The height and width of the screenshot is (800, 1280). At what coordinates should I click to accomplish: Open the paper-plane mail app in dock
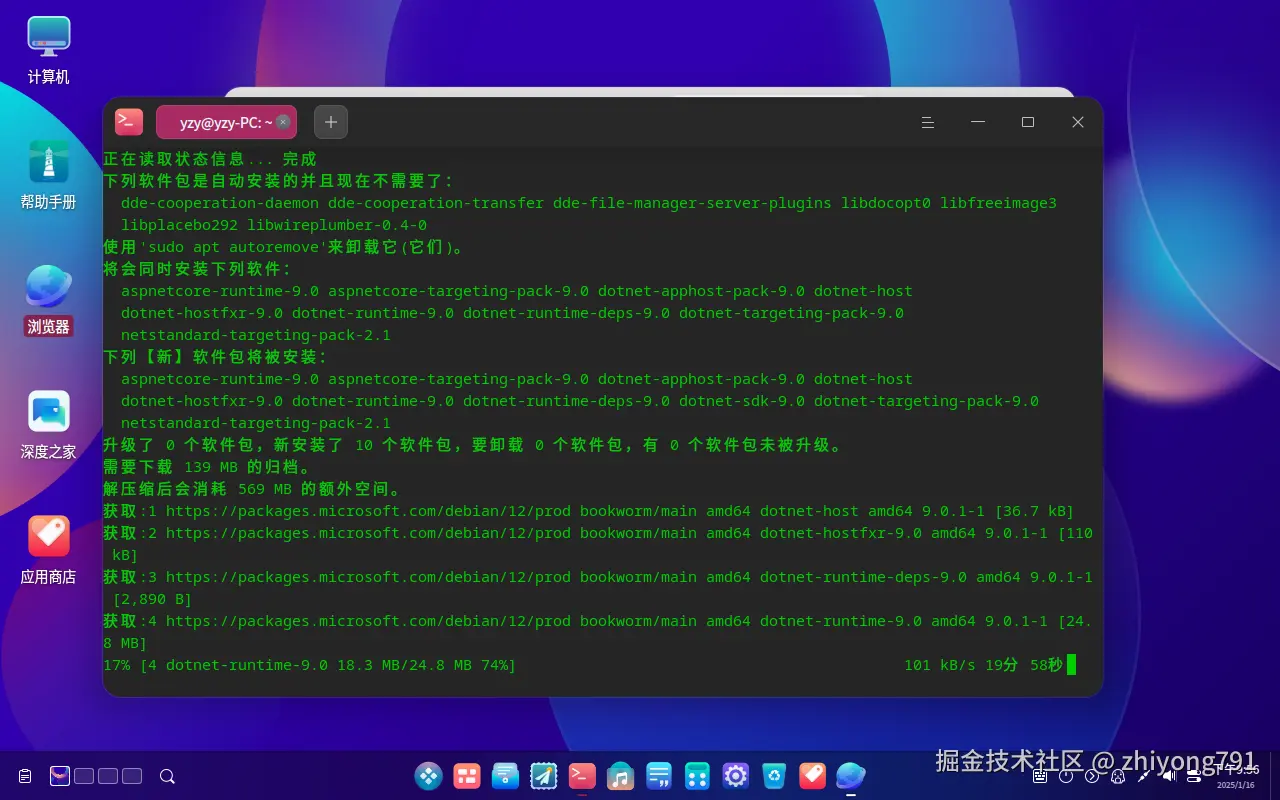544,775
